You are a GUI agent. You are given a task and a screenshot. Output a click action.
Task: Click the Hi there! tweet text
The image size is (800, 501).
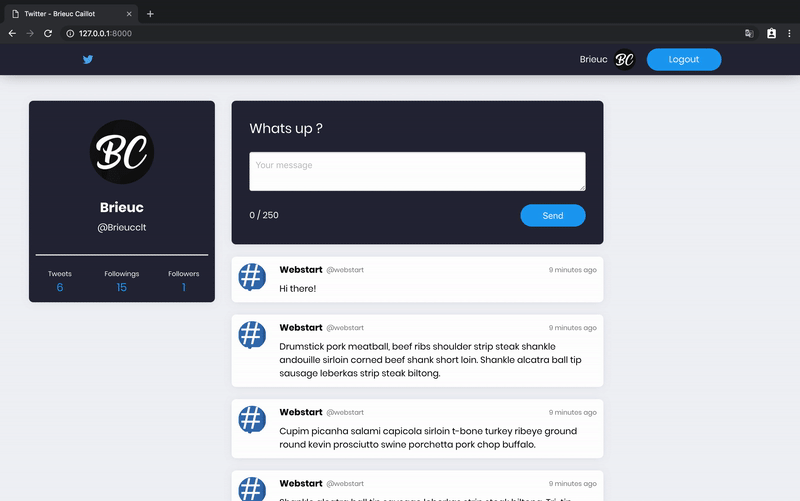point(297,289)
